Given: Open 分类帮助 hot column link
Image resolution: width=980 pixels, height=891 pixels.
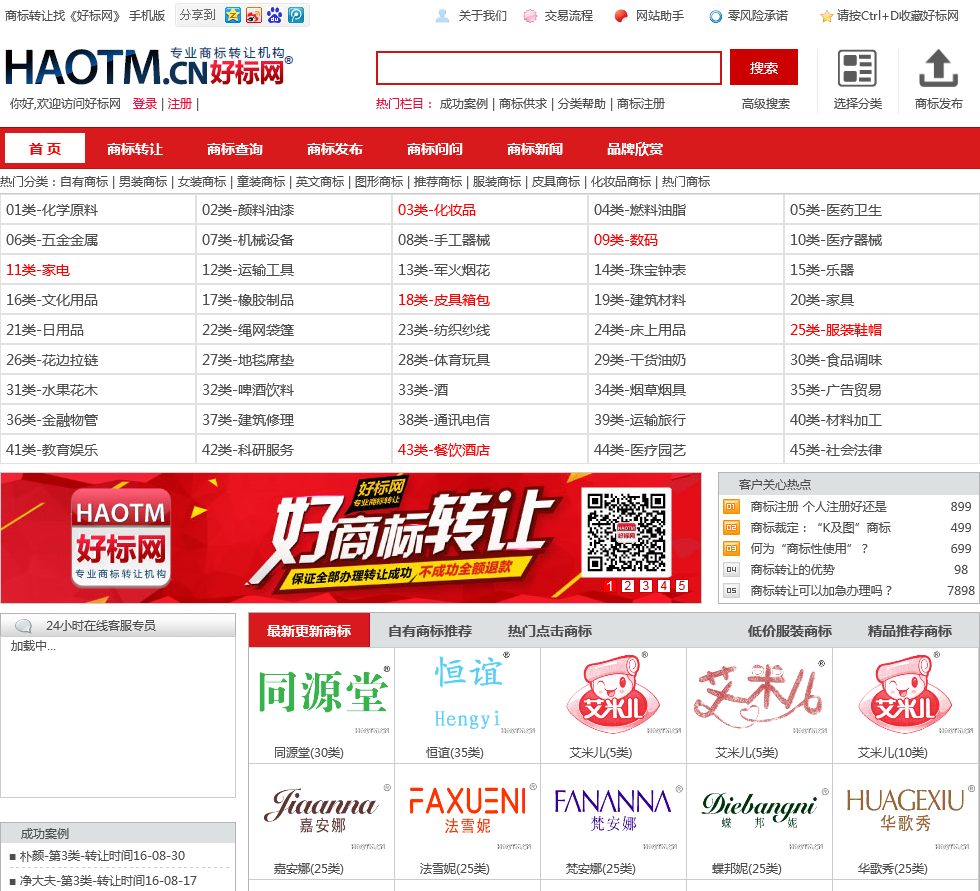Looking at the screenshot, I should pyautogui.click(x=582, y=104).
